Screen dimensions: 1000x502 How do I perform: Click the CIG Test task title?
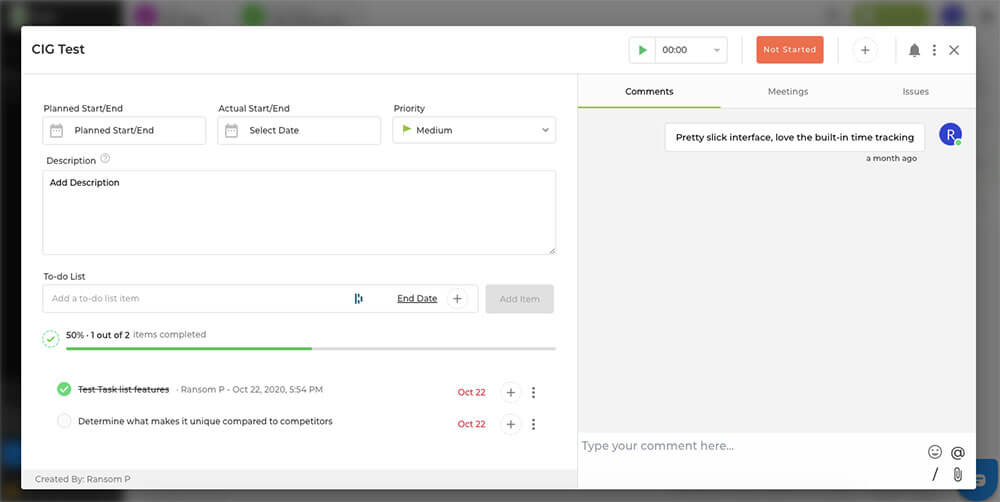click(x=58, y=49)
